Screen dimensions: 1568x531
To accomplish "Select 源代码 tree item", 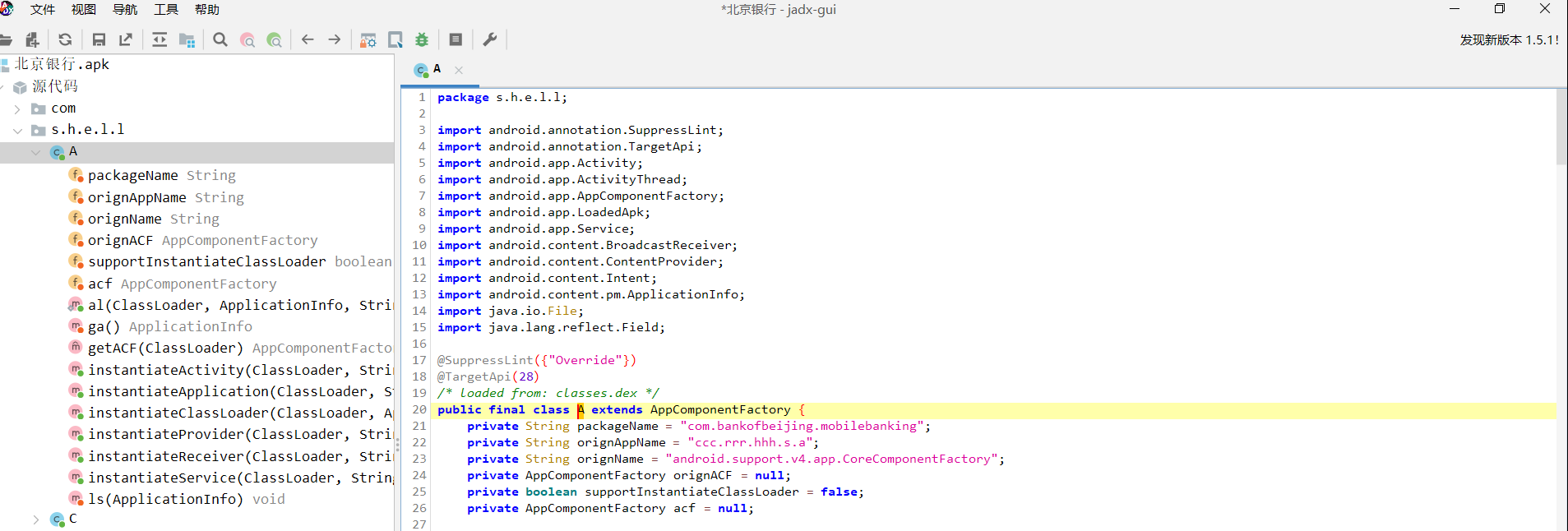I will click(55, 86).
